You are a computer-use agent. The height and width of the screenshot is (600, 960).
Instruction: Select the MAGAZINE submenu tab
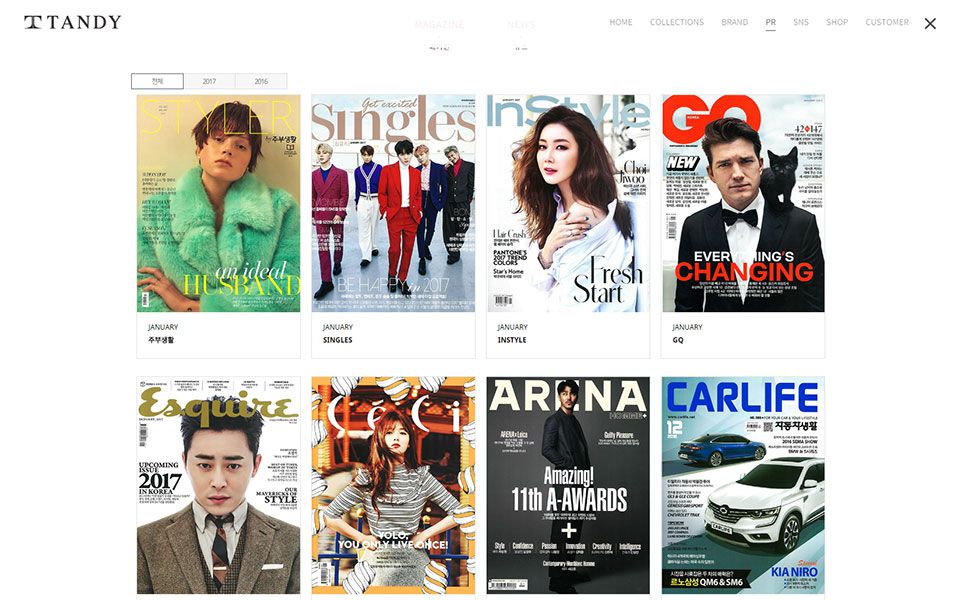point(439,24)
